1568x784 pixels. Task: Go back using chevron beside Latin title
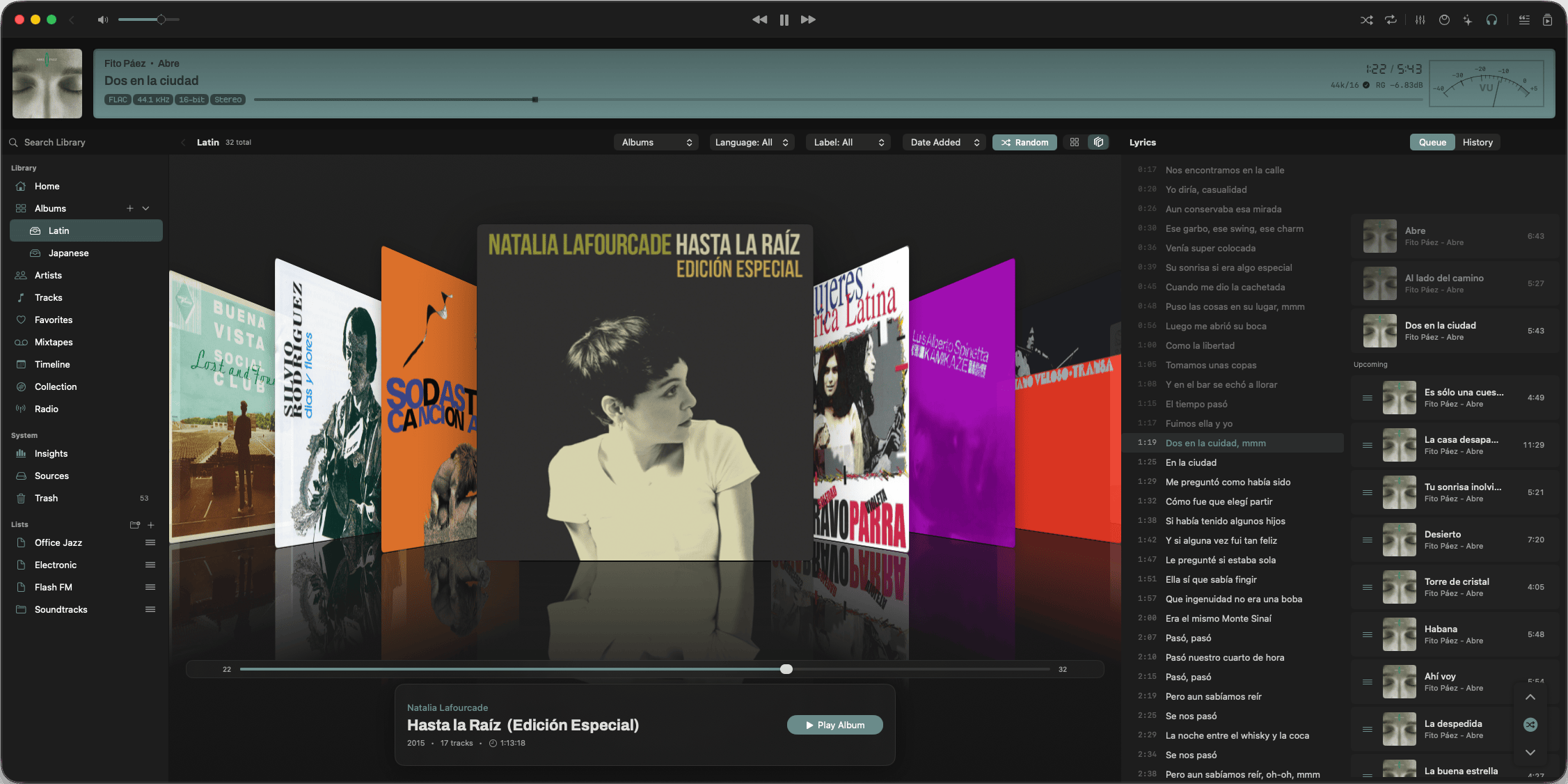pos(183,143)
